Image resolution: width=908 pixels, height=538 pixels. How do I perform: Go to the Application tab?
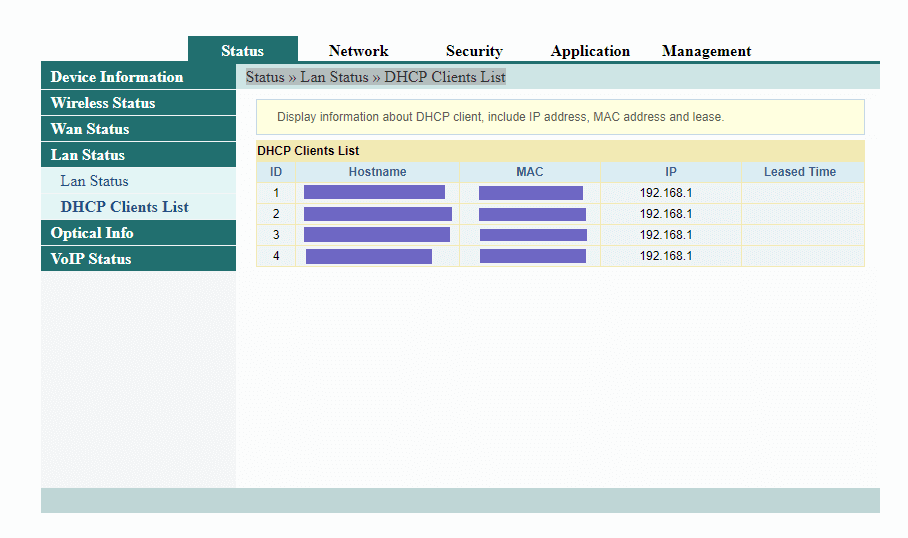(x=590, y=51)
